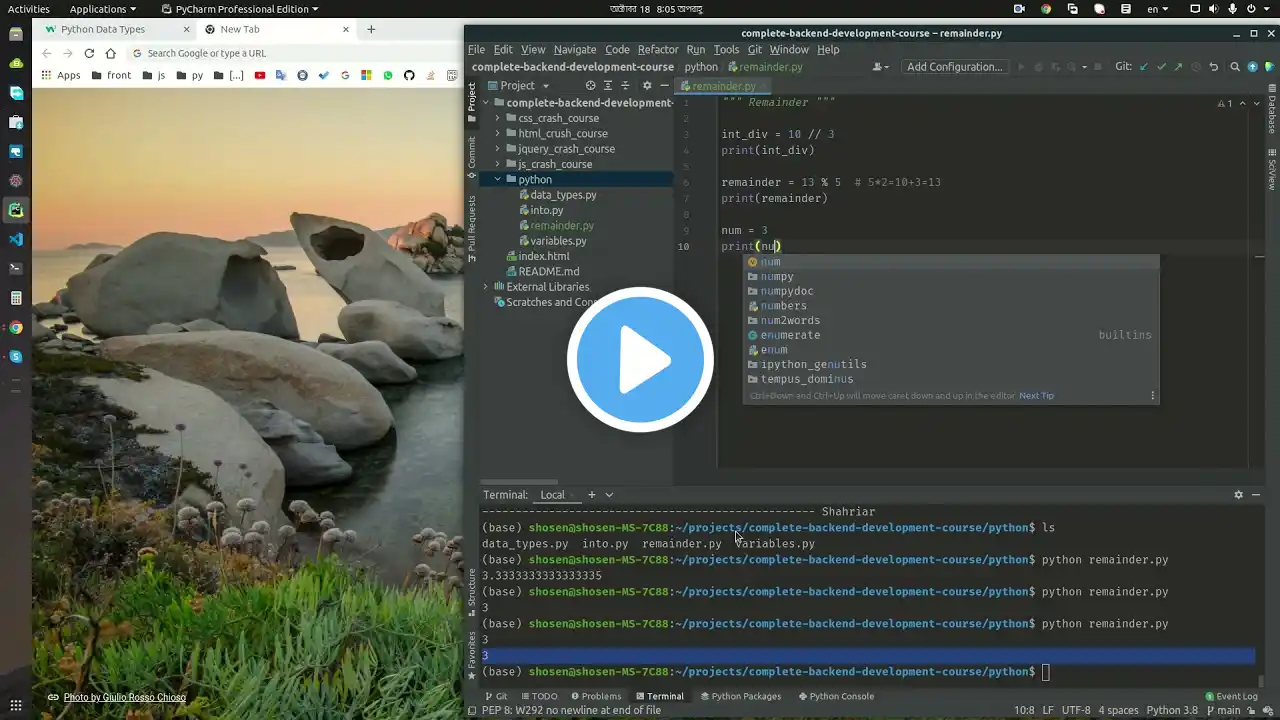Reload the Chrome page

pos(89,53)
